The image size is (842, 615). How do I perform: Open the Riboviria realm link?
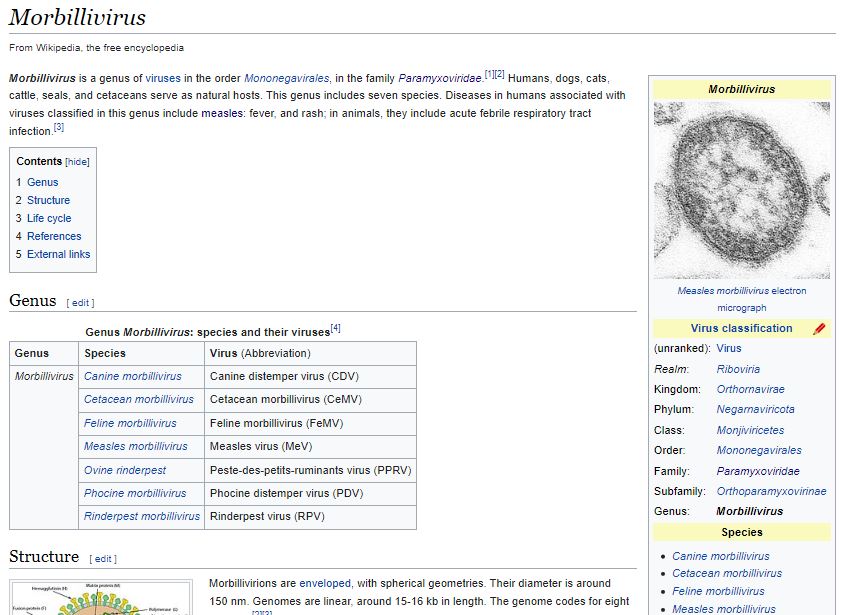point(738,370)
